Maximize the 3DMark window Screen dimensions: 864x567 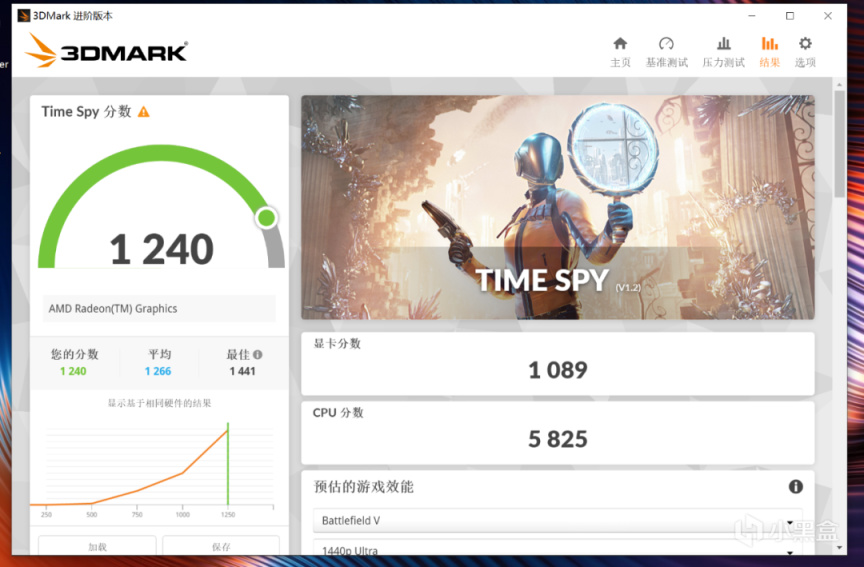790,15
